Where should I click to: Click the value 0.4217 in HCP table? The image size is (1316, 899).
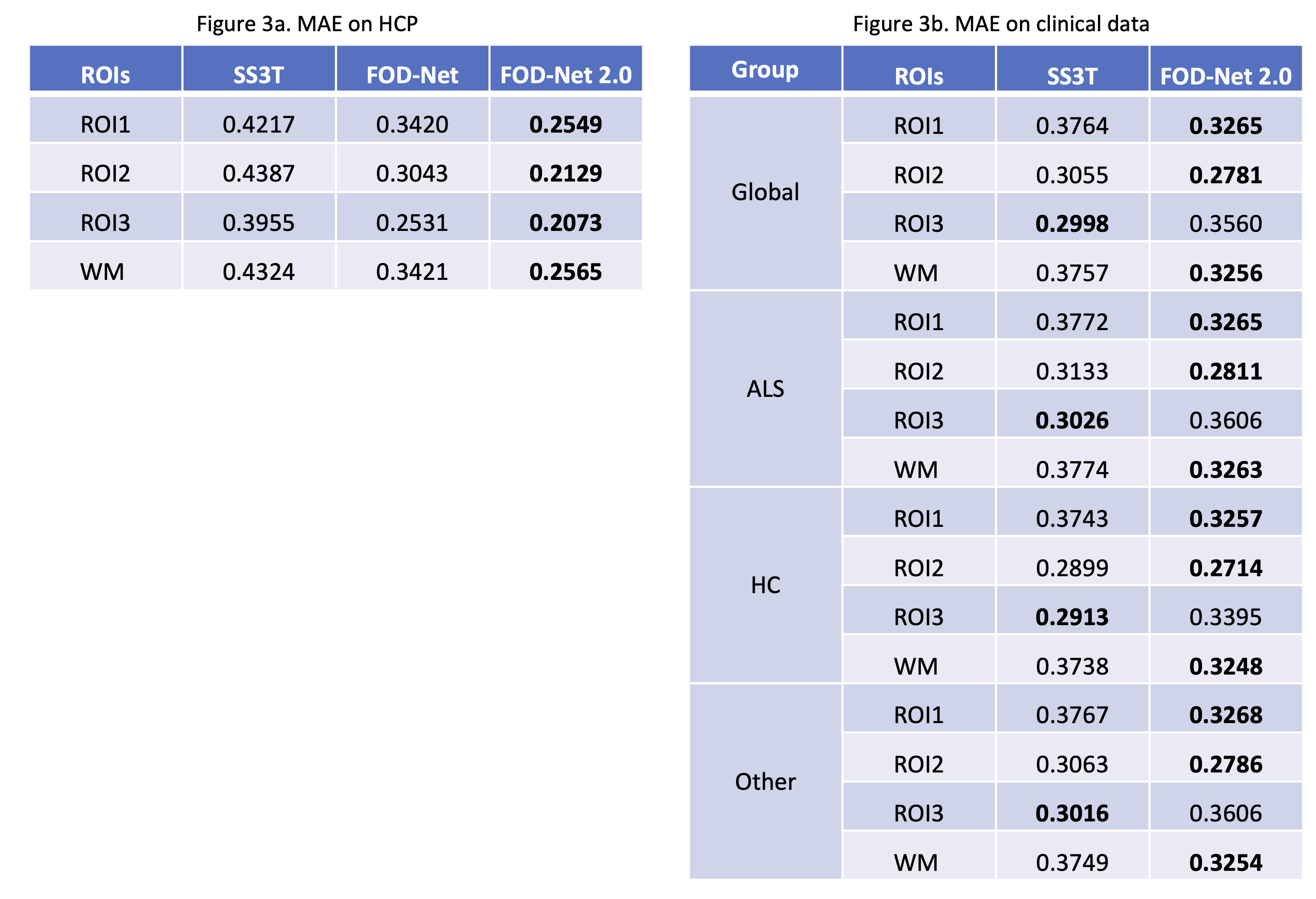point(259,124)
